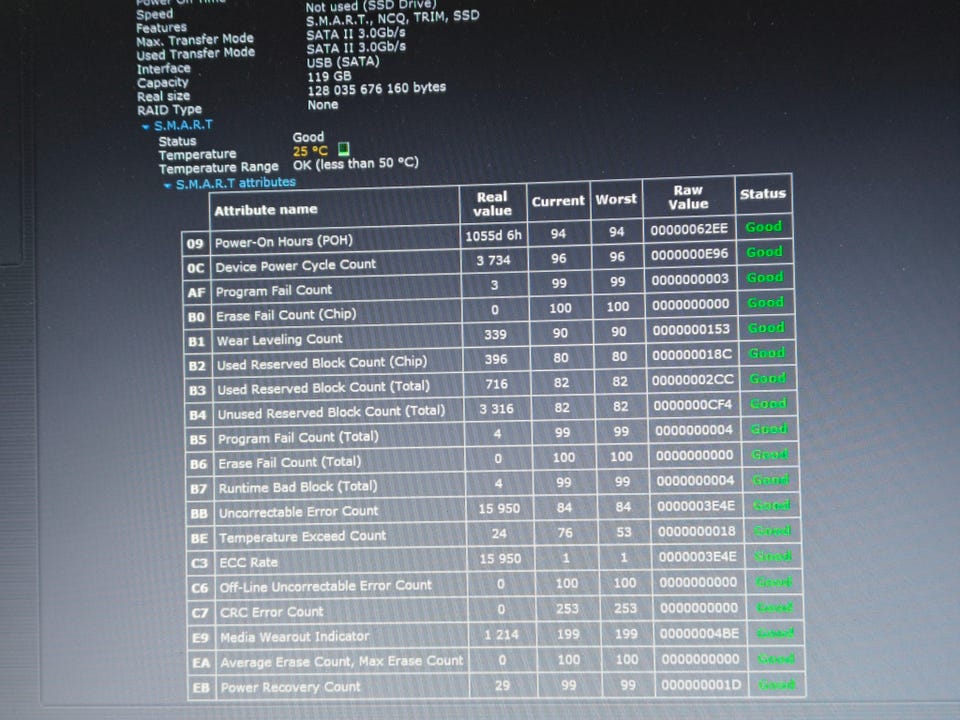Select Erase Fail Count (Chip) row
Image resolution: width=960 pixels, height=720 pixels.
489,309
